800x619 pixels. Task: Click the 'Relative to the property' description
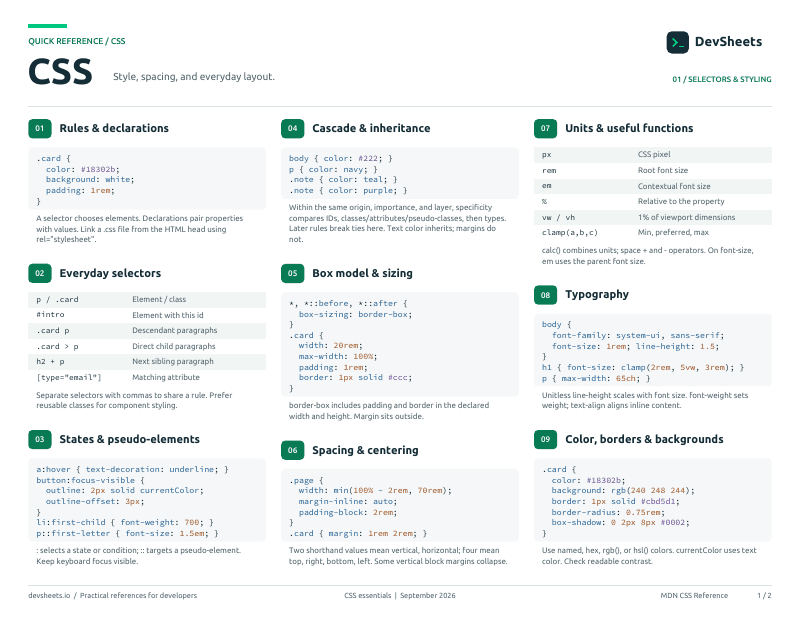[681, 202]
